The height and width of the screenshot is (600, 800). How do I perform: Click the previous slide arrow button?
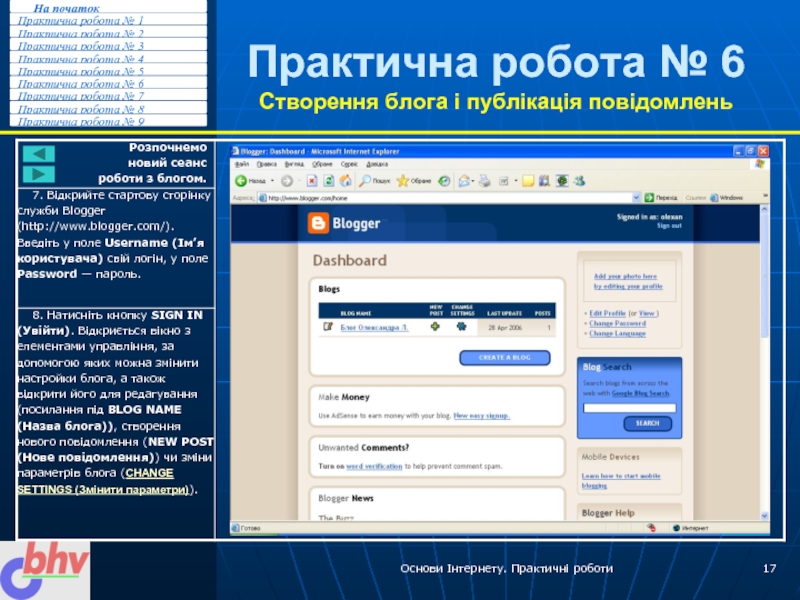40,154
